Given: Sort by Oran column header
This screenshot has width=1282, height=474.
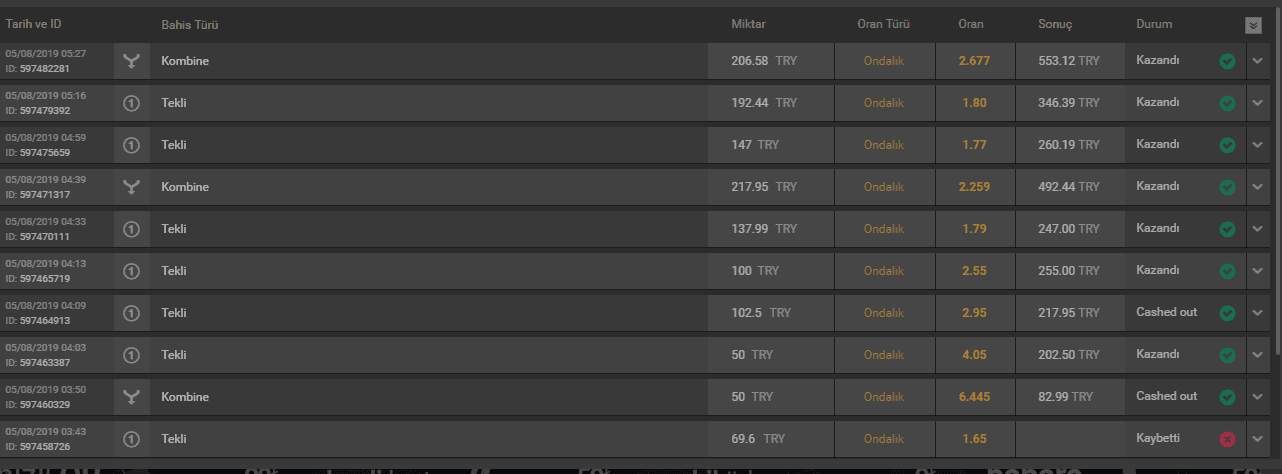Looking at the screenshot, I should coord(971,23).
